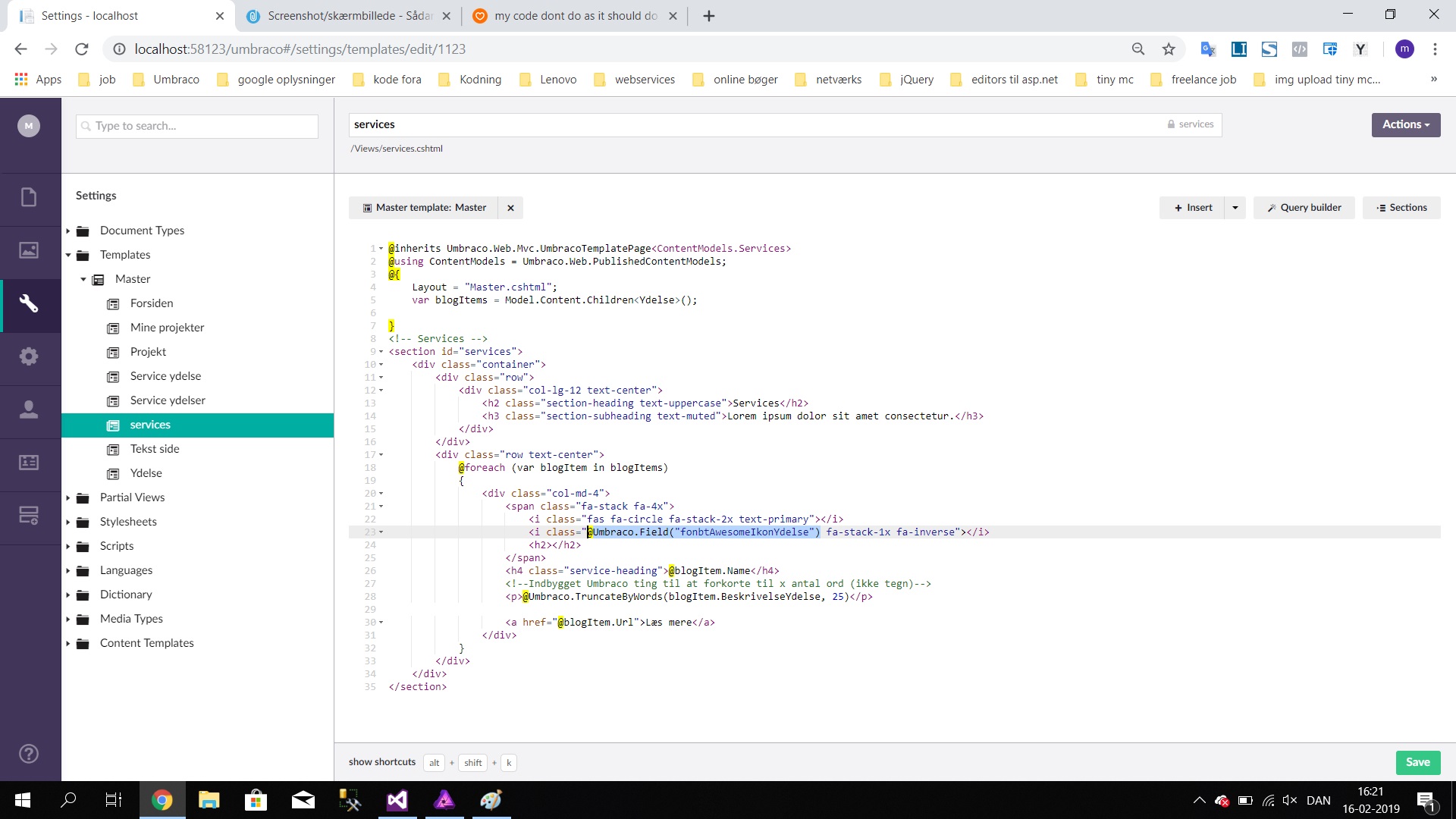Image resolution: width=1456 pixels, height=819 pixels.
Task: Show more bookmarks with chevron
Action: coord(1433,80)
